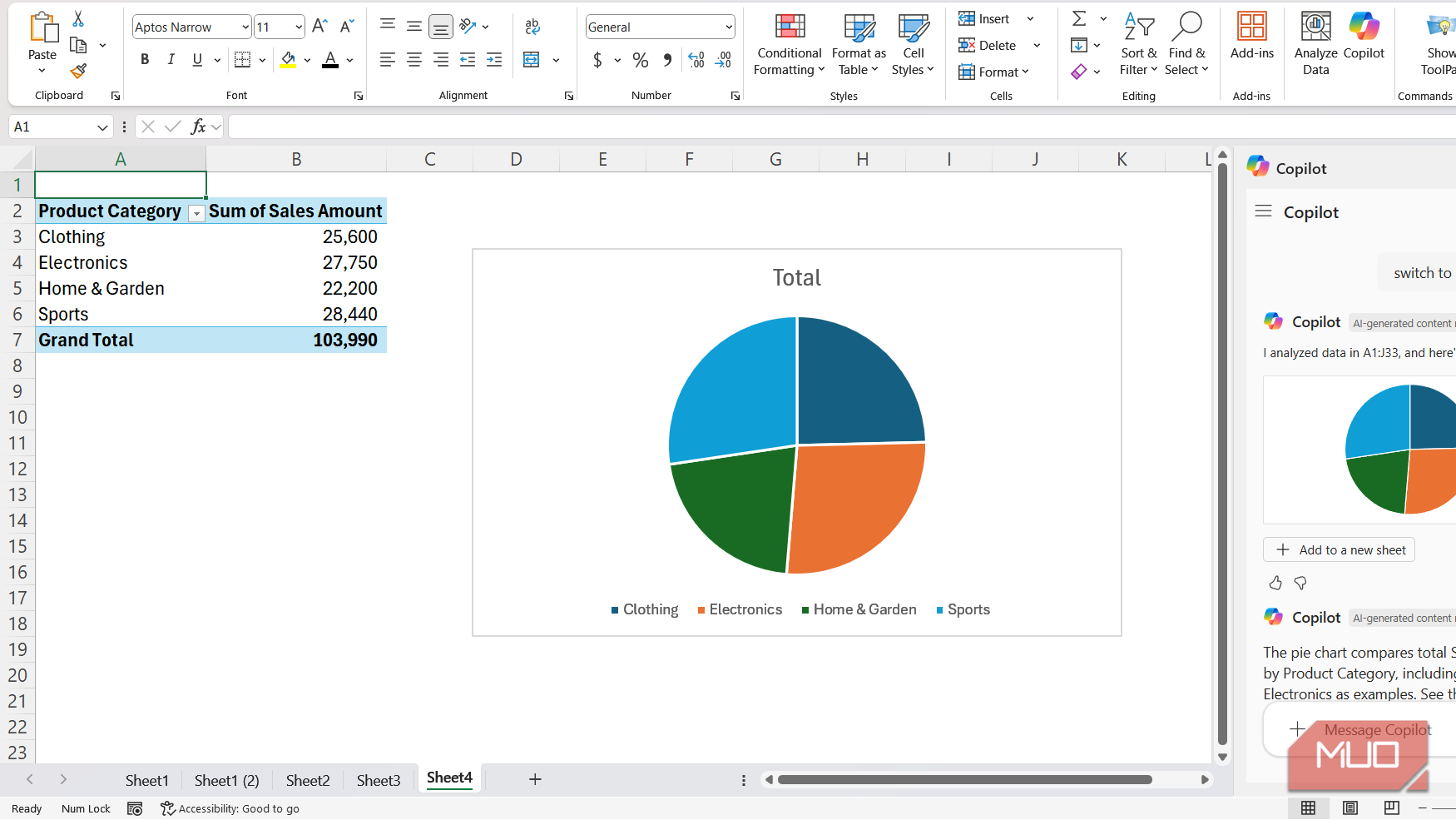1456x820 pixels.
Task: Open the font name dropdown
Action: click(x=245, y=27)
